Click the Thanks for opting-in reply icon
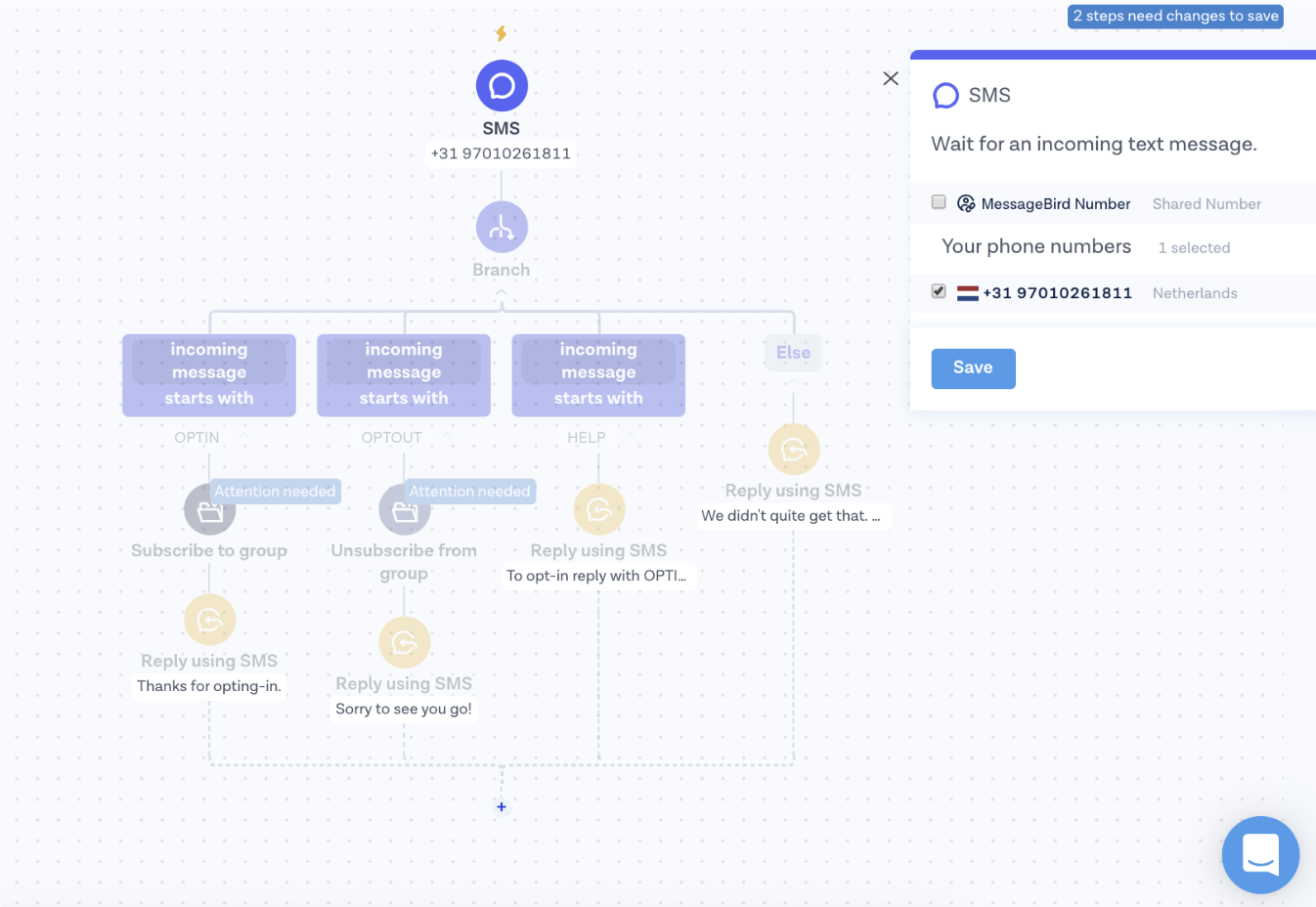 point(209,621)
